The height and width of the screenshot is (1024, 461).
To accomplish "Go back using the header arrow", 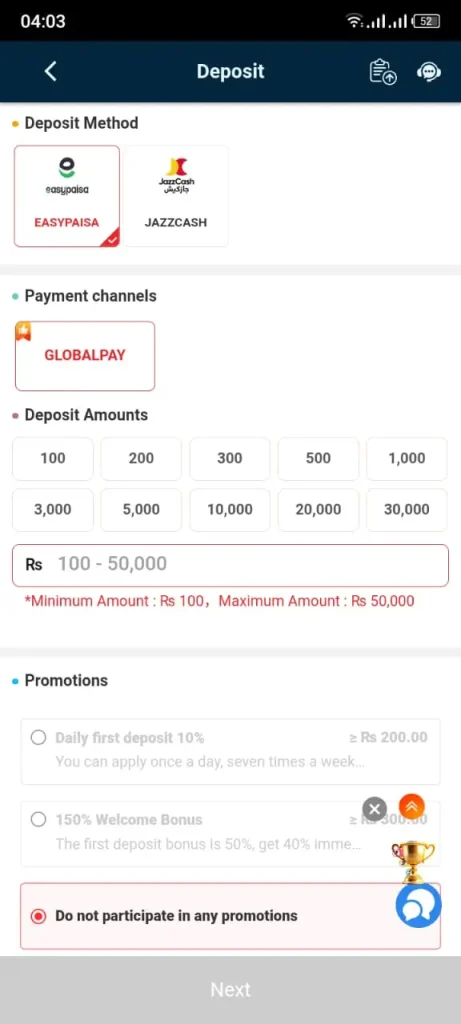I will [50, 71].
